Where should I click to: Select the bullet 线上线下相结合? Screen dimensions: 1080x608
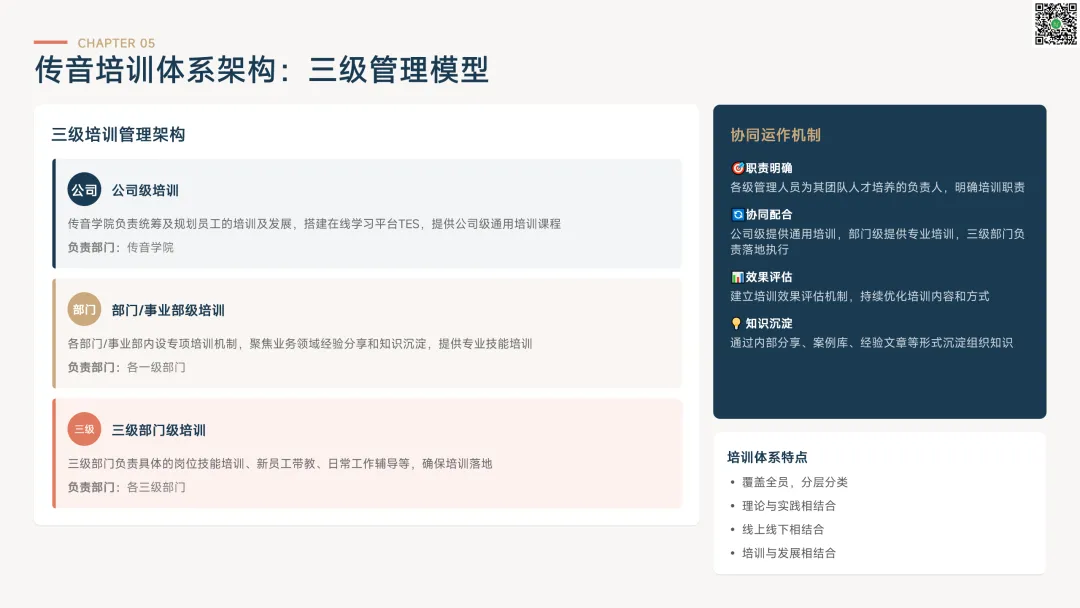tap(783, 530)
